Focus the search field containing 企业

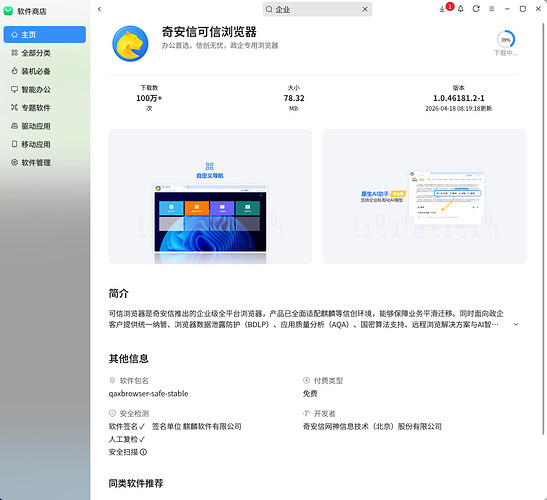pyautogui.click(x=317, y=9)
